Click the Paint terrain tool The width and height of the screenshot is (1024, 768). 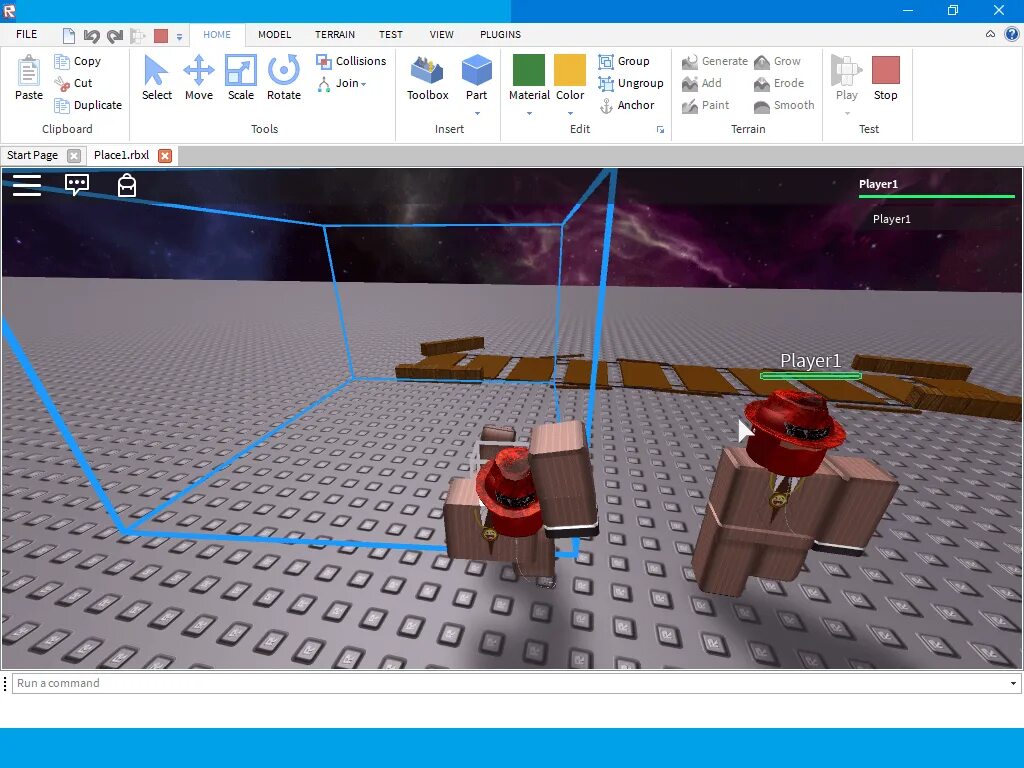coord(705,105)
